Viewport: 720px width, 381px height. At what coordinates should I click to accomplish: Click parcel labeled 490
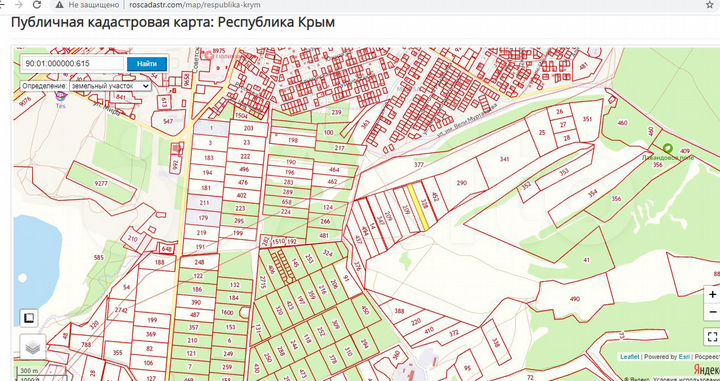pos(574,299)
